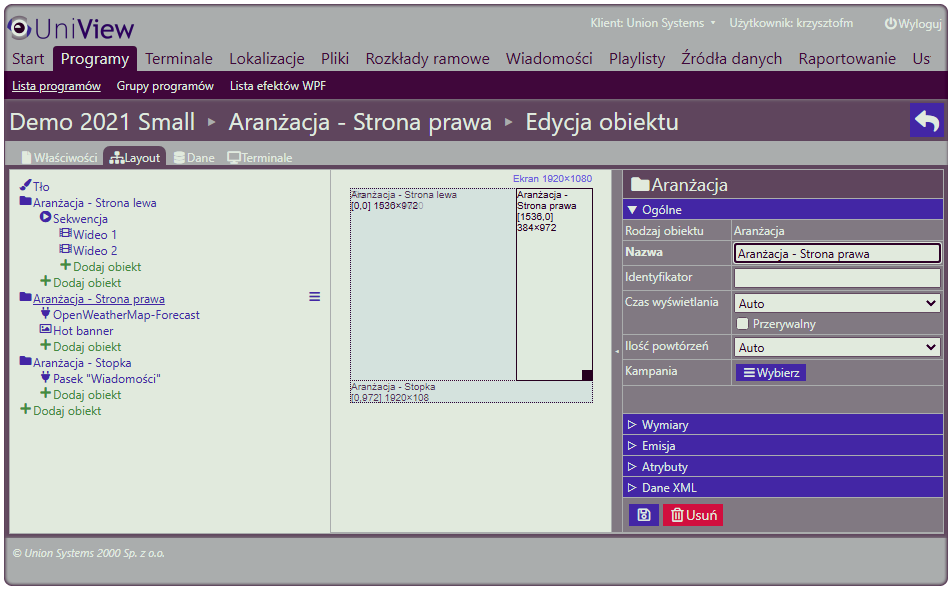This screenshot has height=590, width=952.
Task: Open the Wiadomości menu
Action: (x=549, y=59)
